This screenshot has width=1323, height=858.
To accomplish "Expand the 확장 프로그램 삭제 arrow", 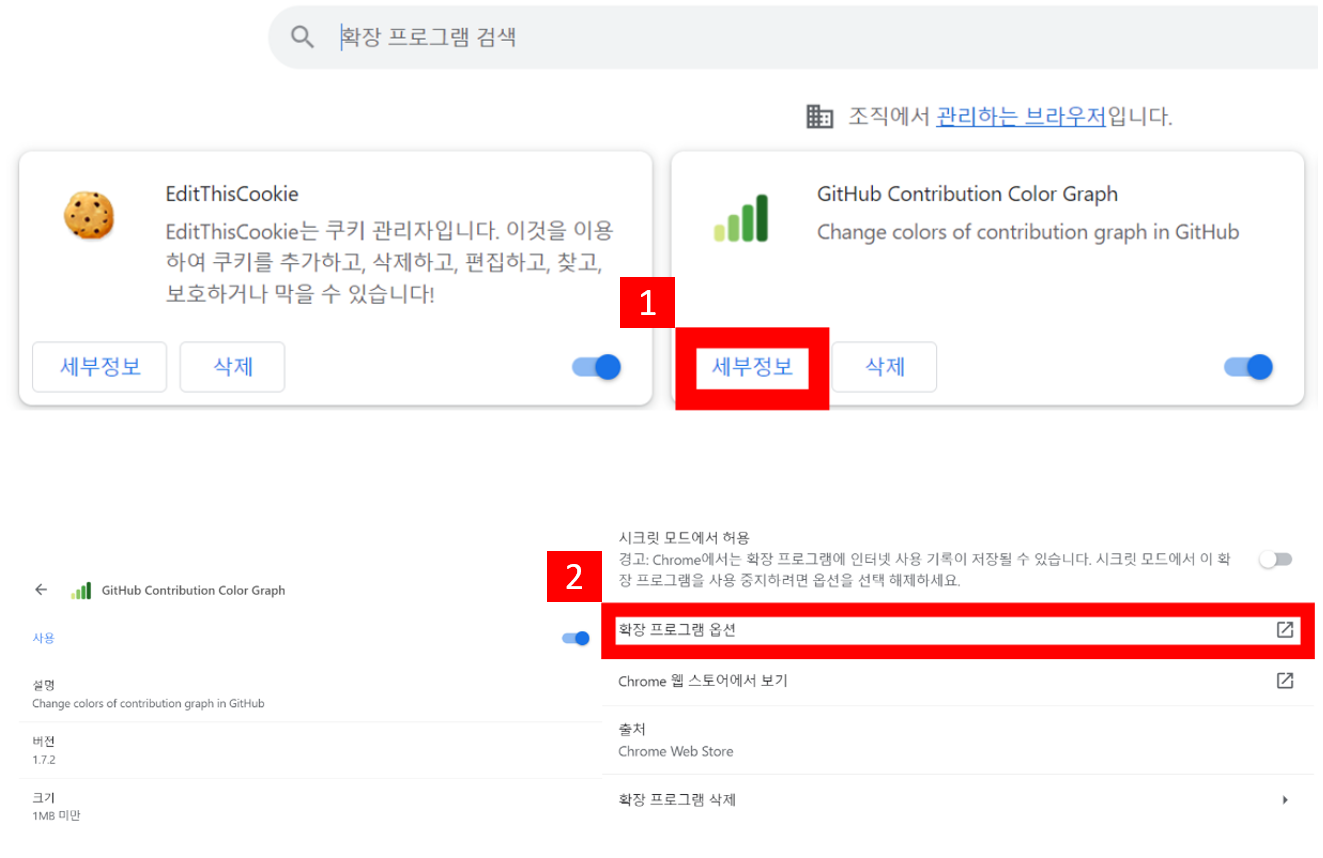I will pos(1285,800).
